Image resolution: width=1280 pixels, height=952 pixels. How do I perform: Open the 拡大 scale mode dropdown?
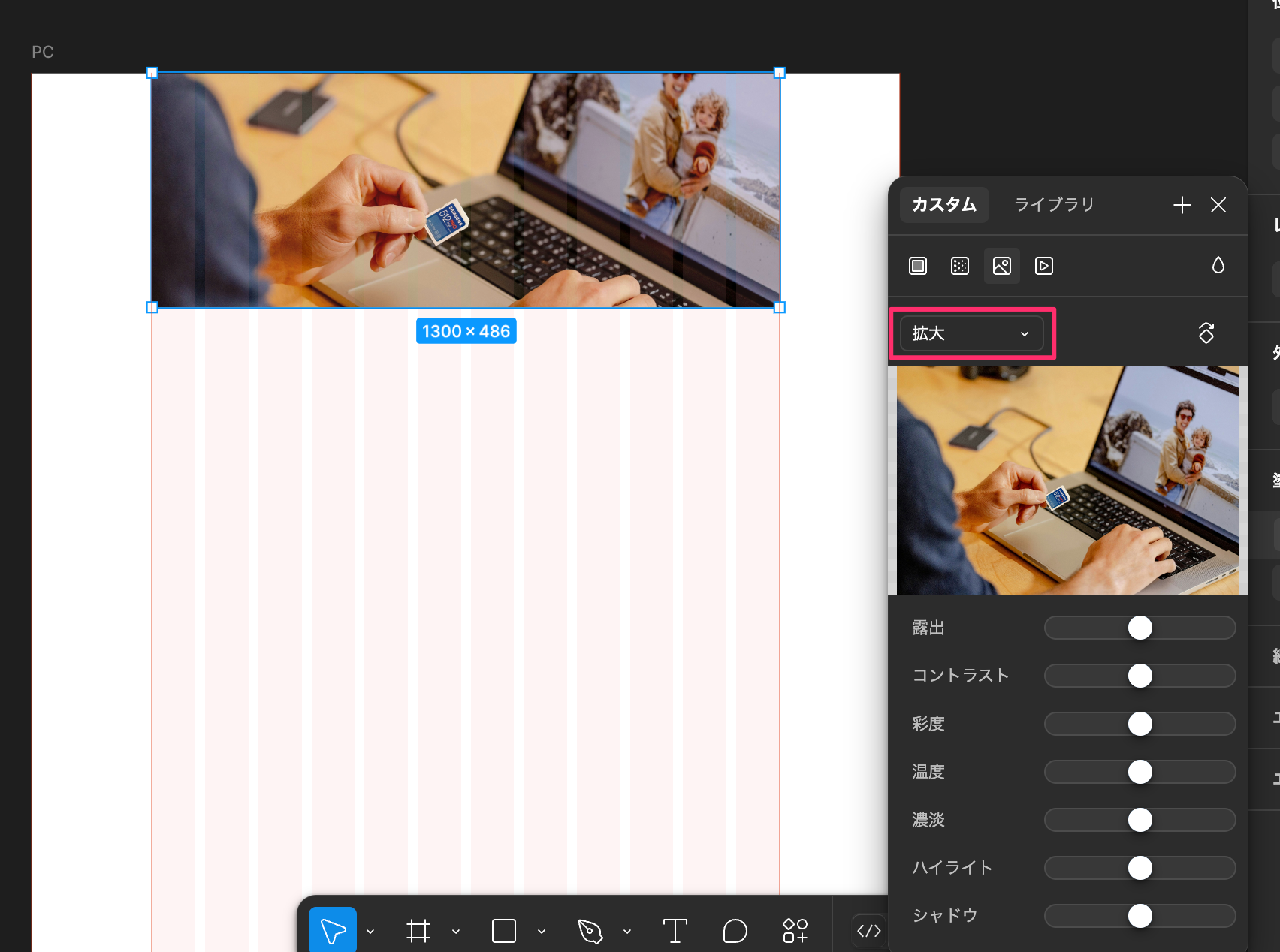[971, 333]
